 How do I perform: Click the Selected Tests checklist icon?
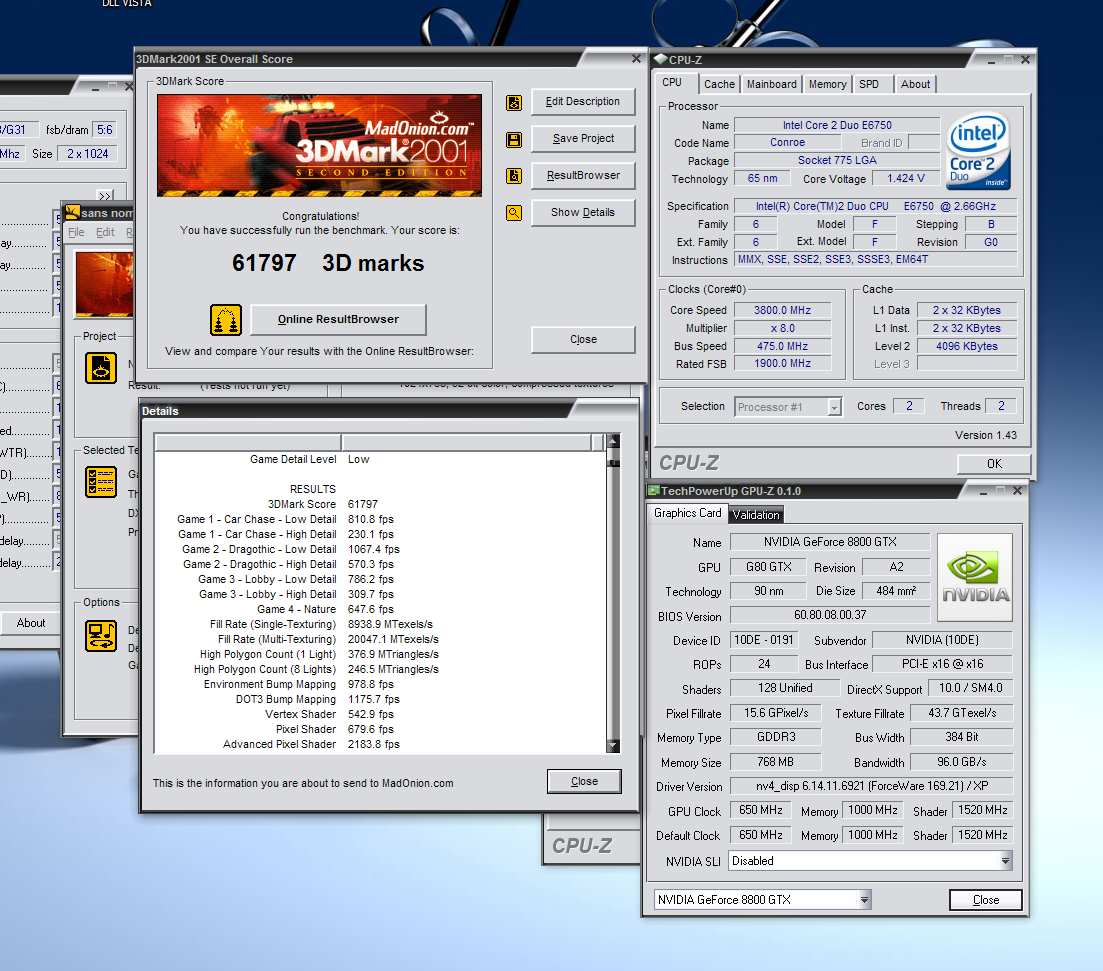101,482
